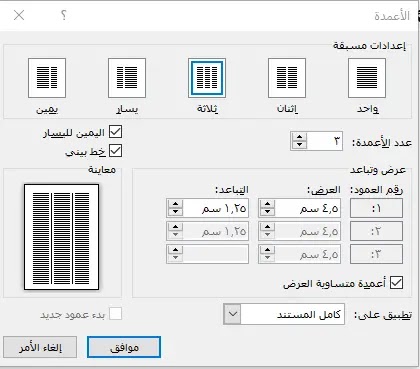Select the إثنان (two columns) preset icon
This screenshot has width=420, height=369.
(287, 78)
